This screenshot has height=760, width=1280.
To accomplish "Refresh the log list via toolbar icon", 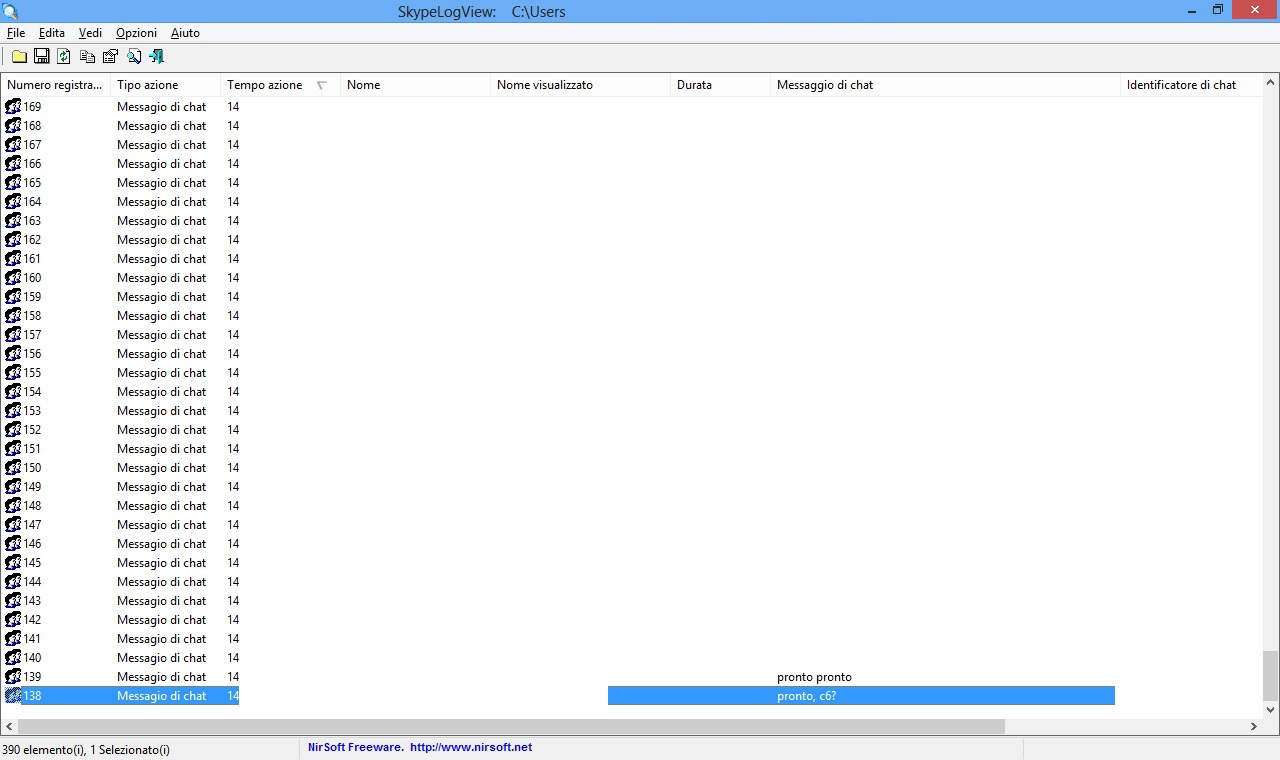I will tap(64, 57).
